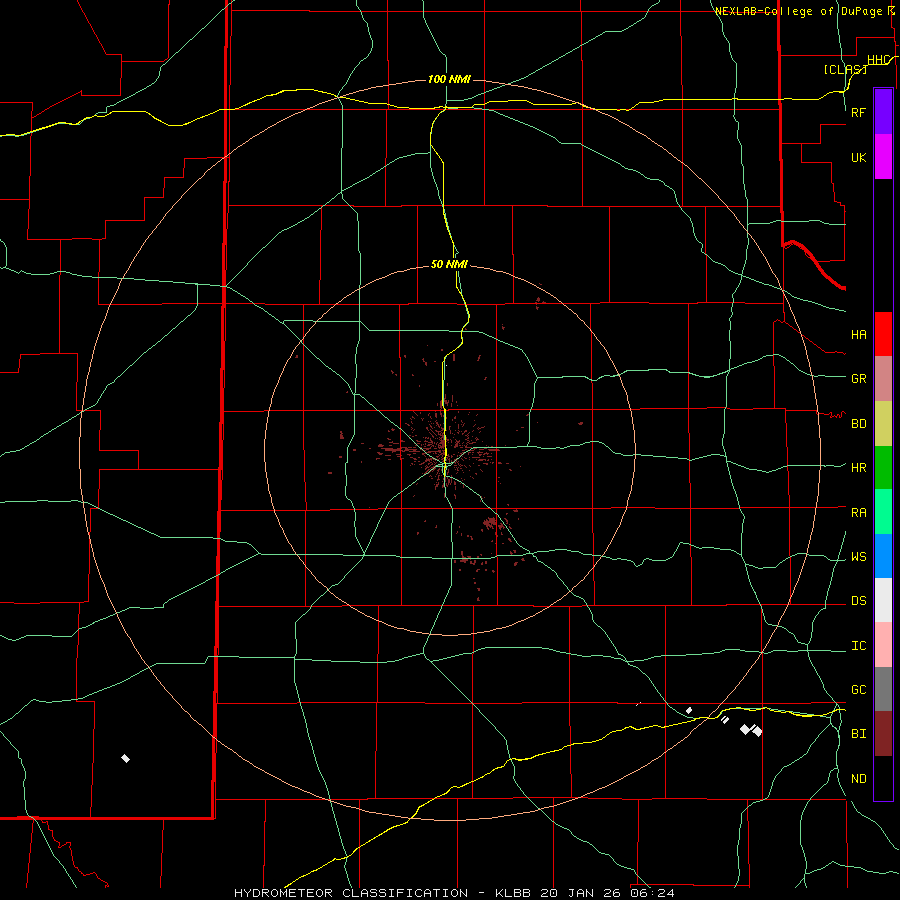This screenshot has width=900, height=900.
Task: Pick the blue WS legend swatch
Action: point(883,556)
